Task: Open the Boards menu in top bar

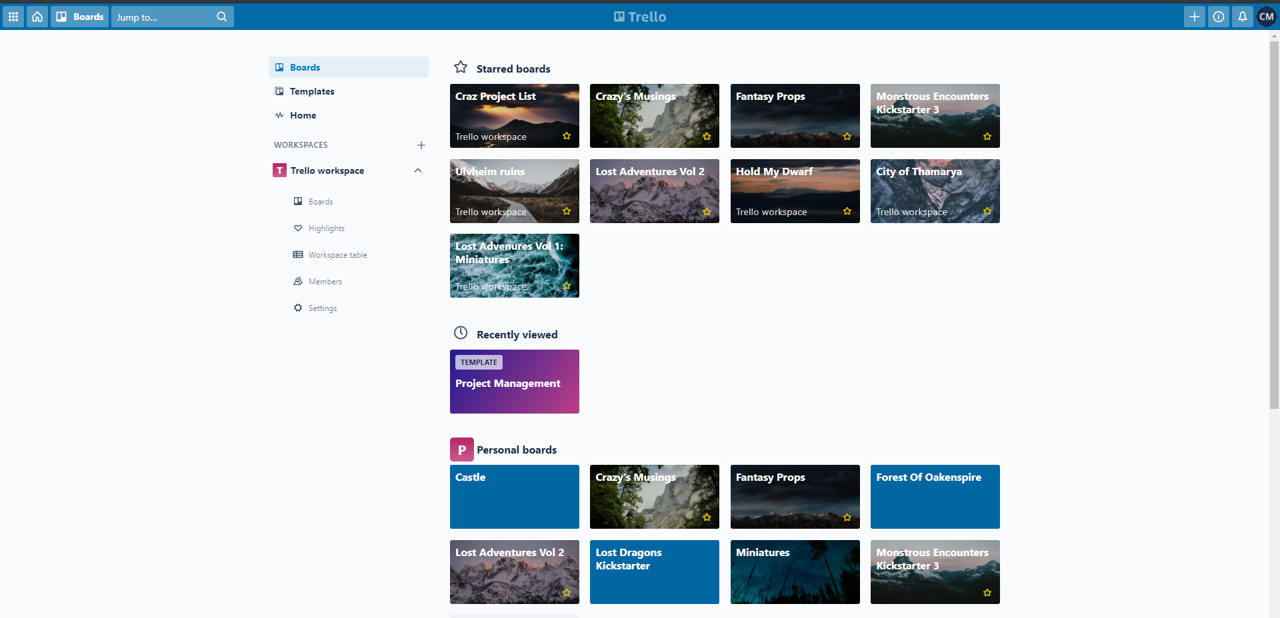Action: (80, 17)
